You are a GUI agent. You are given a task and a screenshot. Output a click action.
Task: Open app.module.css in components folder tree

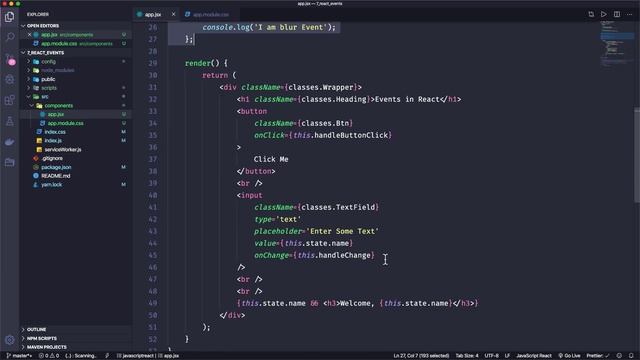click(x=65, y=123)
